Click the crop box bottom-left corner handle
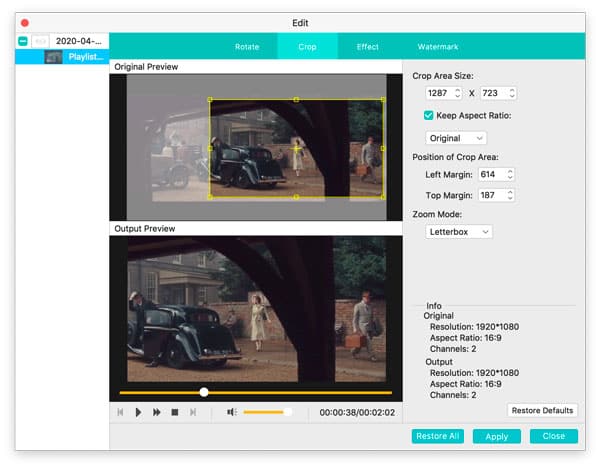The height and width of the screenshot is (468, 600). [210, 197]
